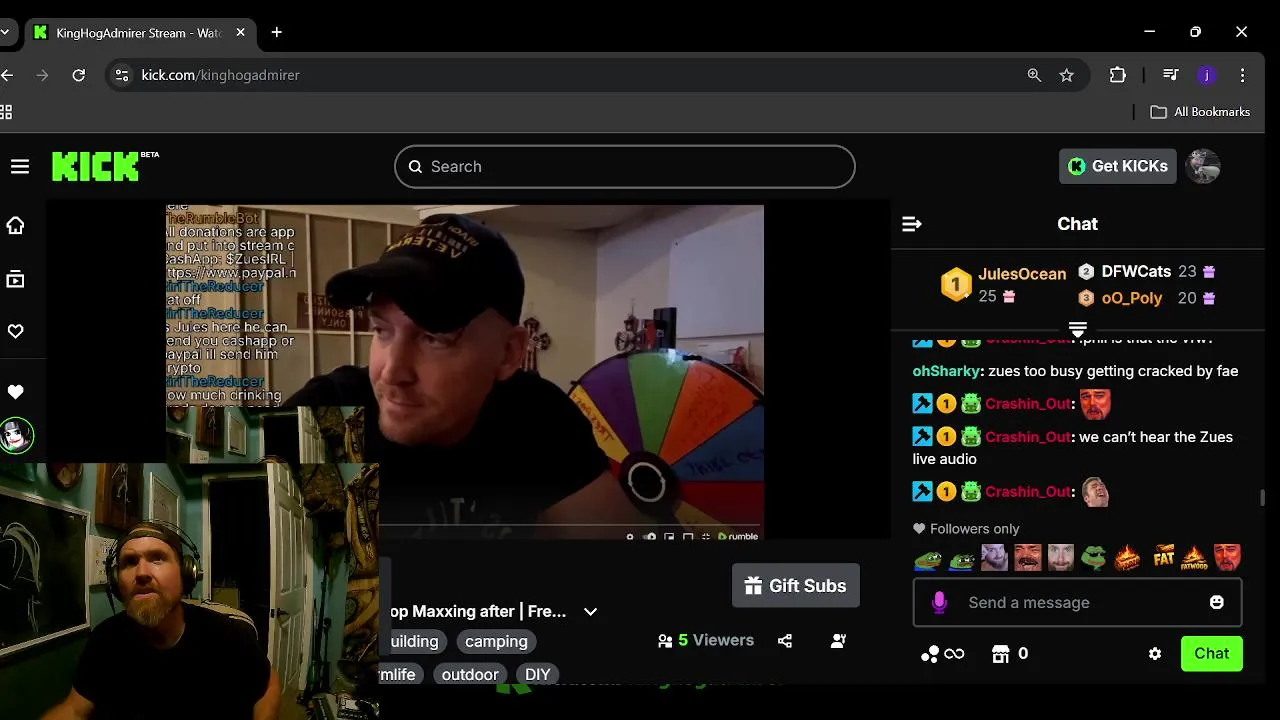Click the share stream icon
Screen dimensions: 1280x720
(x=785, y=641)
